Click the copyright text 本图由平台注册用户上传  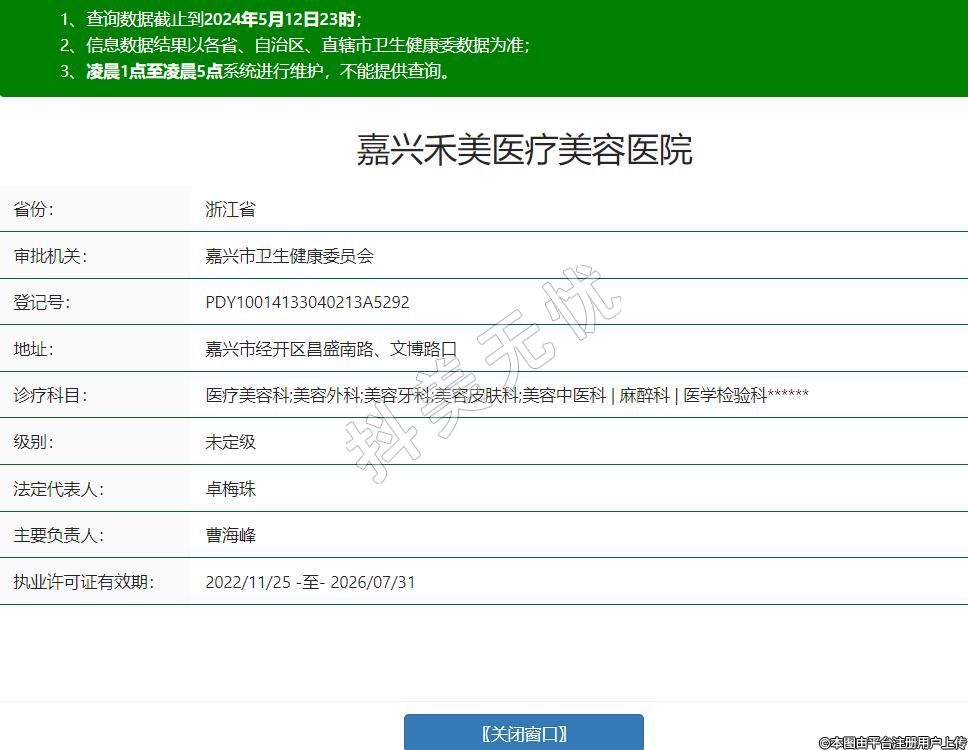coord(891,742)
